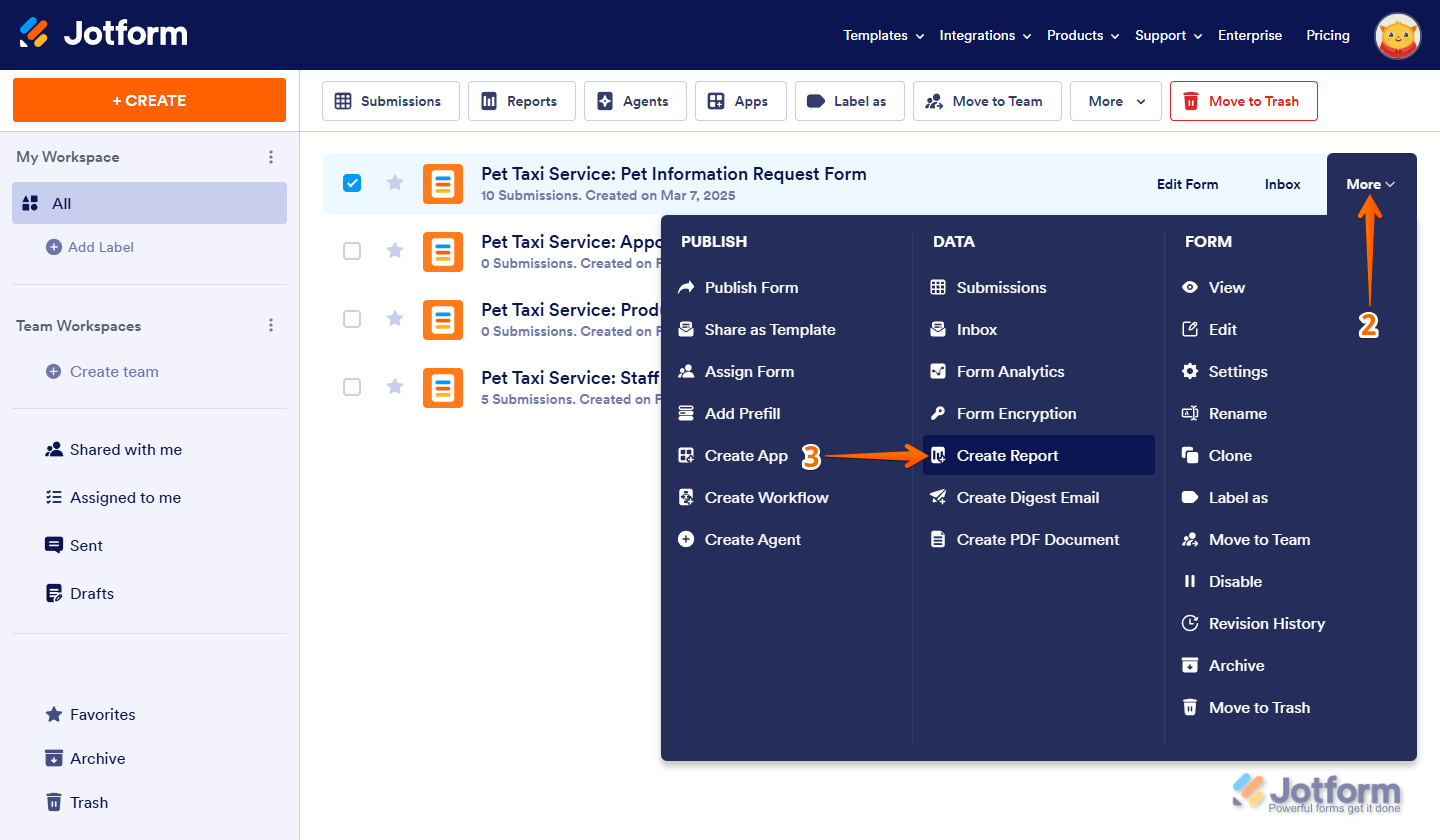
Task: Check the Appointment form's selection checkbox
Action: click(352, 251)
